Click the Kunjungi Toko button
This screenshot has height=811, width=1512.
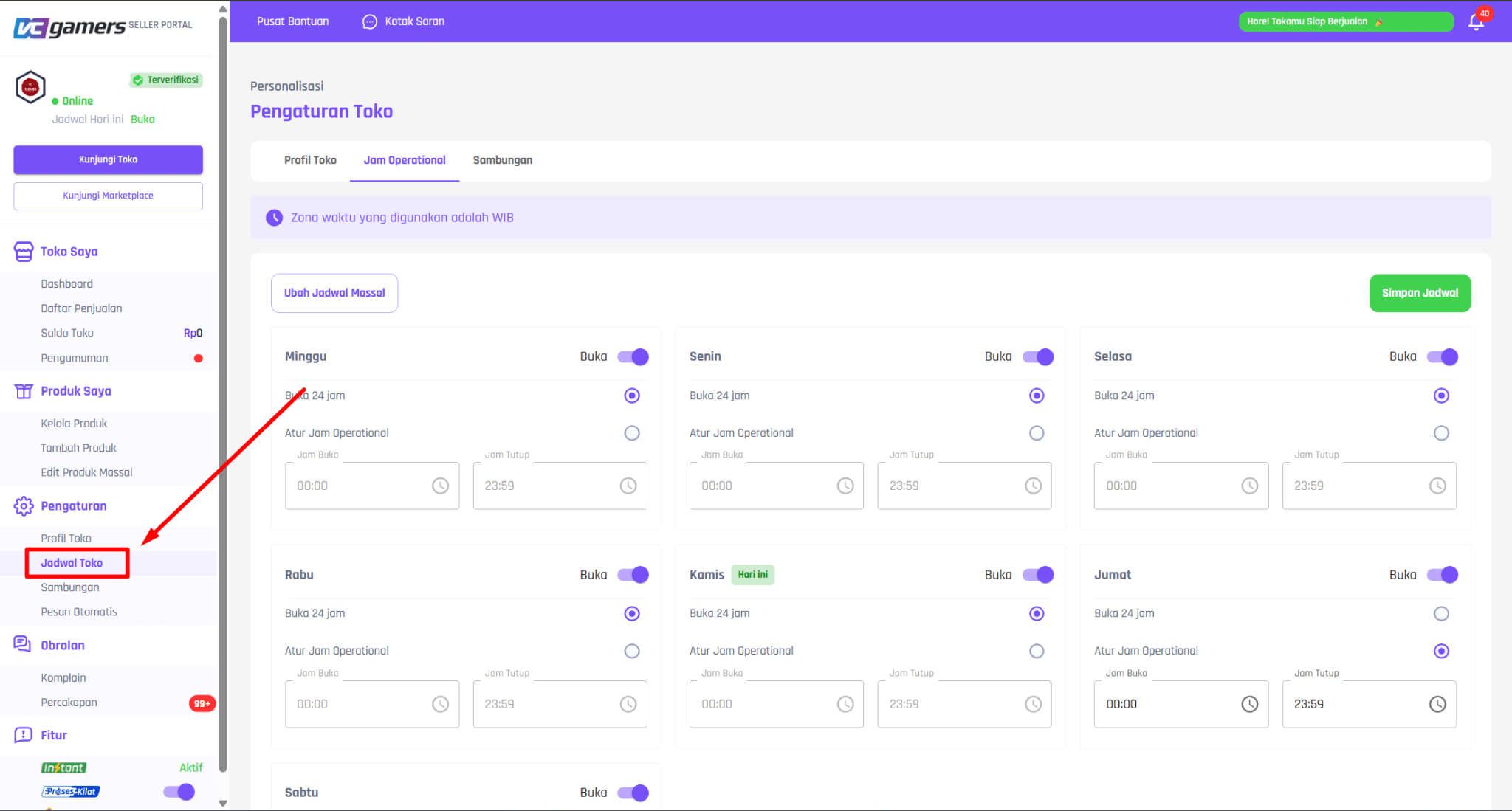click(108, 159)
